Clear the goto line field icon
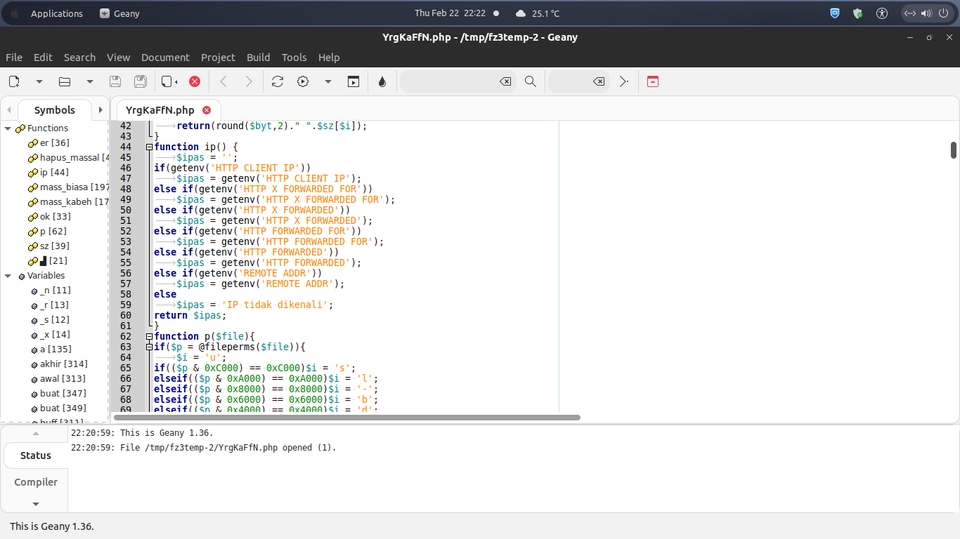Screen dimensions: 960x539 point(599,81)
